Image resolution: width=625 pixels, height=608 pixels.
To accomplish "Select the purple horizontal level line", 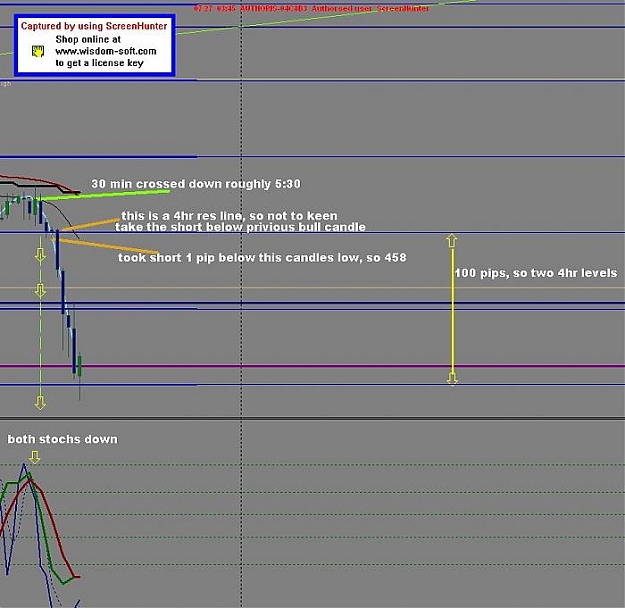I will pos(312,366).
